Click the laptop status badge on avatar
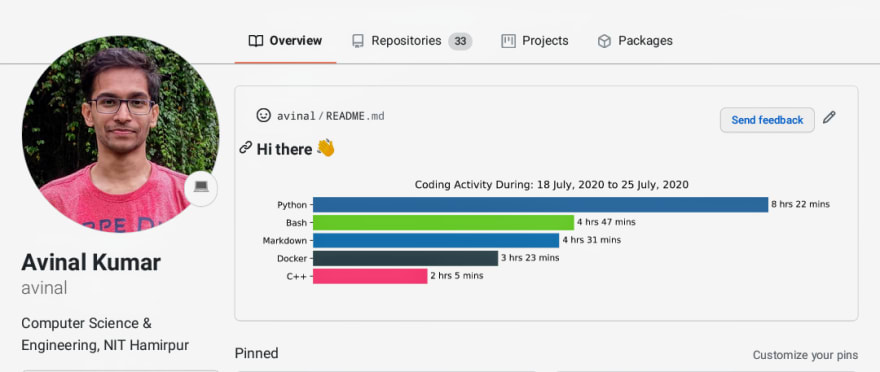Screen dimensions: 880x372 201,186
